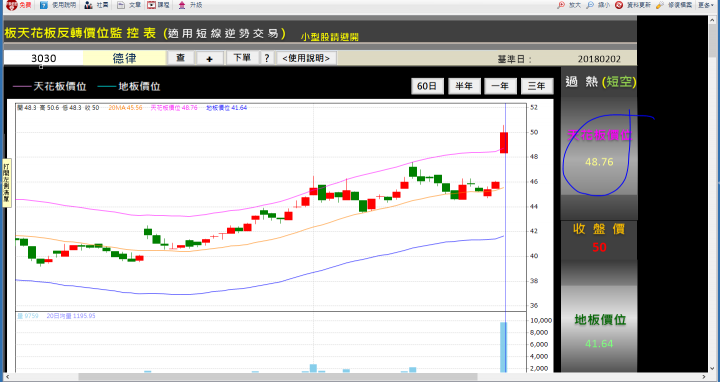This screenshot has width=720, height=382.
Task: Click the floor price value 41.64
Action: [599, 343]
